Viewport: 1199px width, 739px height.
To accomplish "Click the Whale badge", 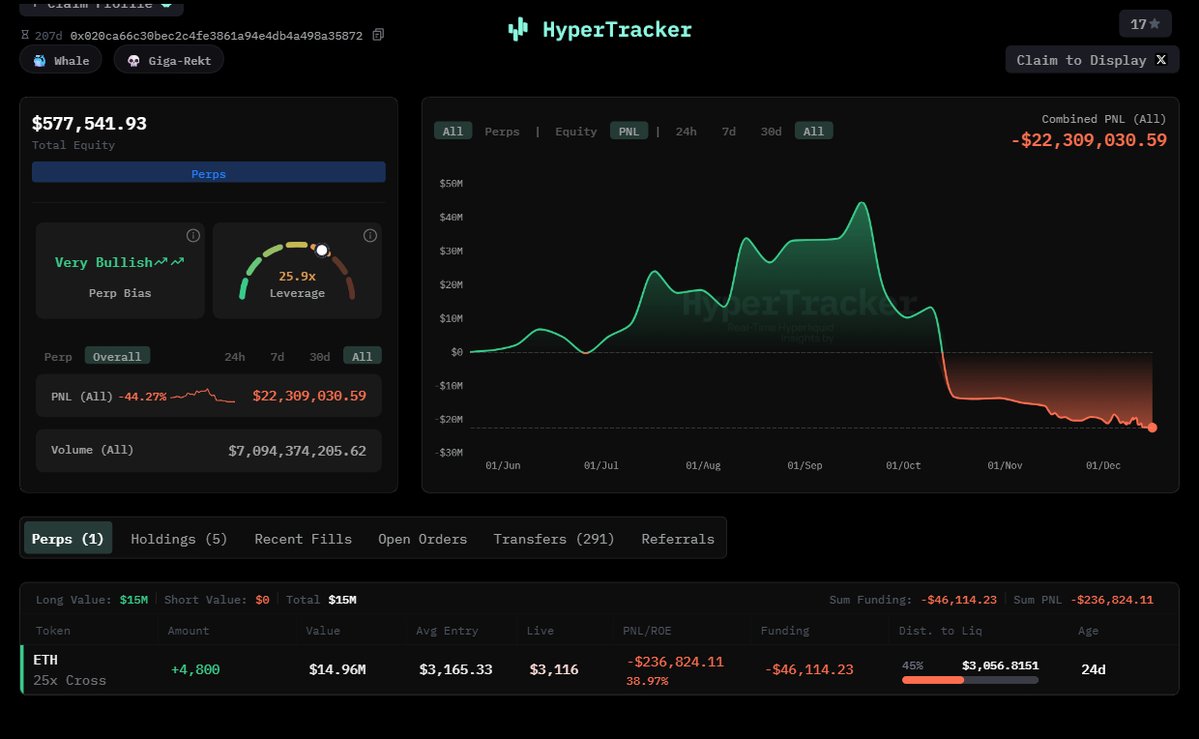I will (61, 60).
